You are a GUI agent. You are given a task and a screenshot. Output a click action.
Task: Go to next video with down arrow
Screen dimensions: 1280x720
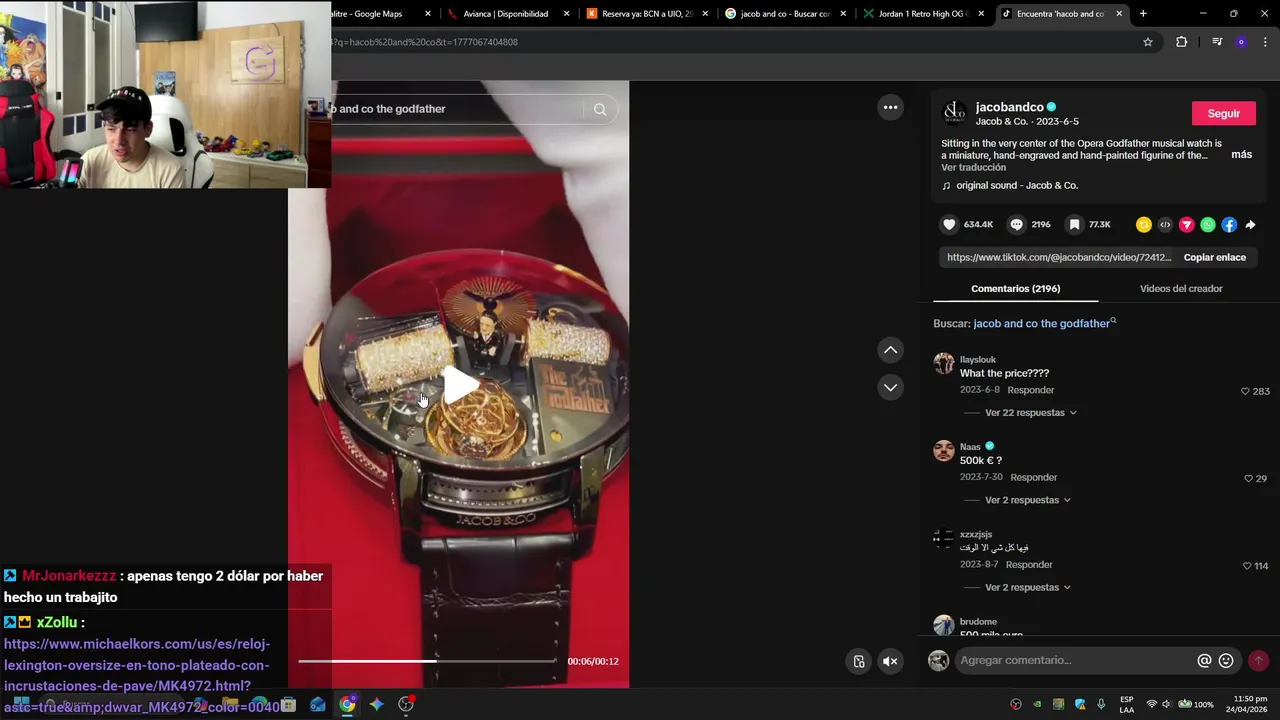coord(890,387)
